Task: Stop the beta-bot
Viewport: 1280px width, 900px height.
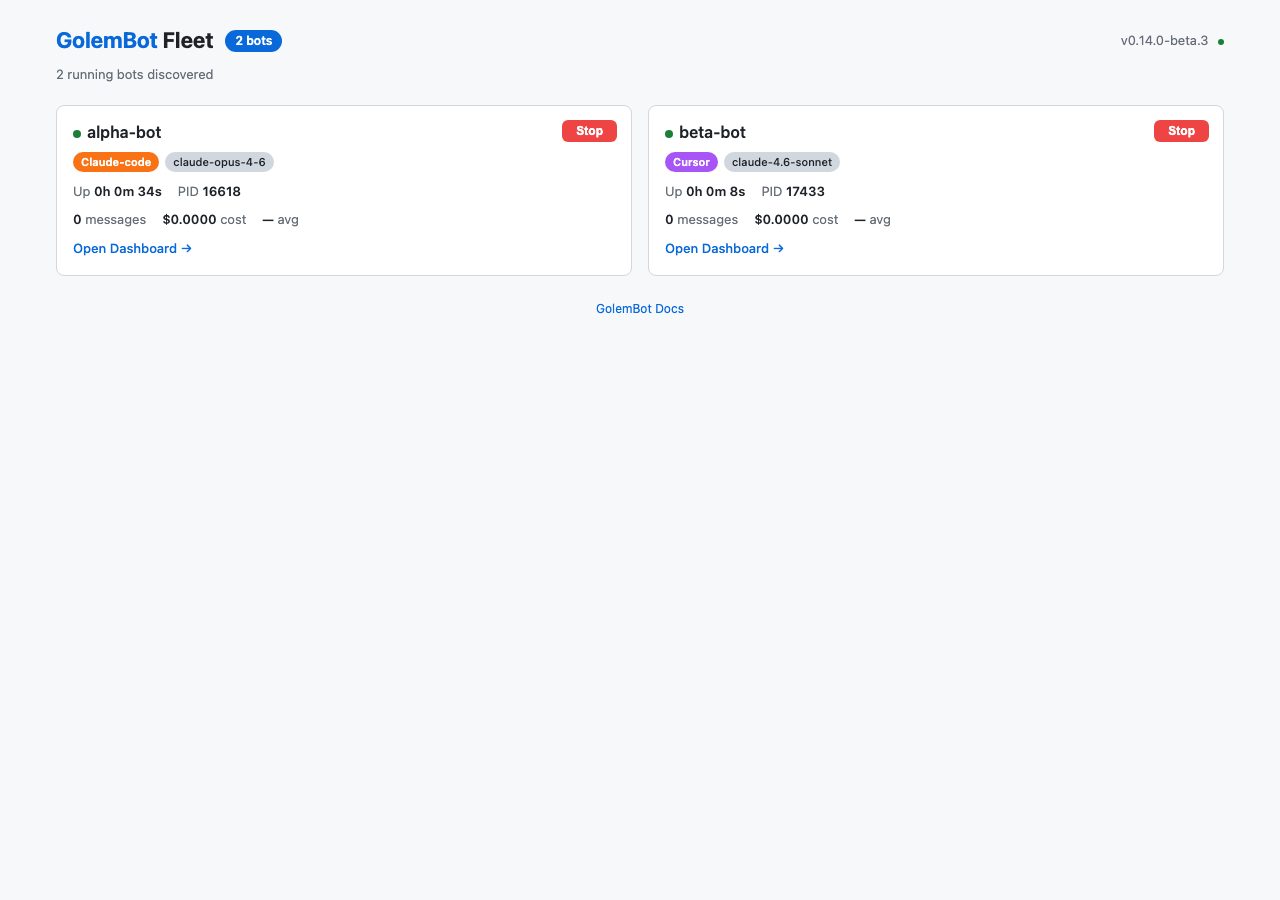Action: (1181, 131)
